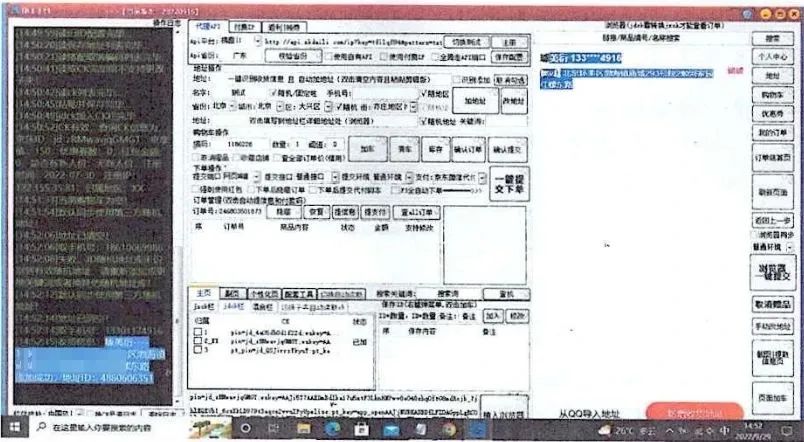This screenshot has width=804, height=442.
Task: Expand the 省份 北京 dropdown
Action: tap(232, 107)
